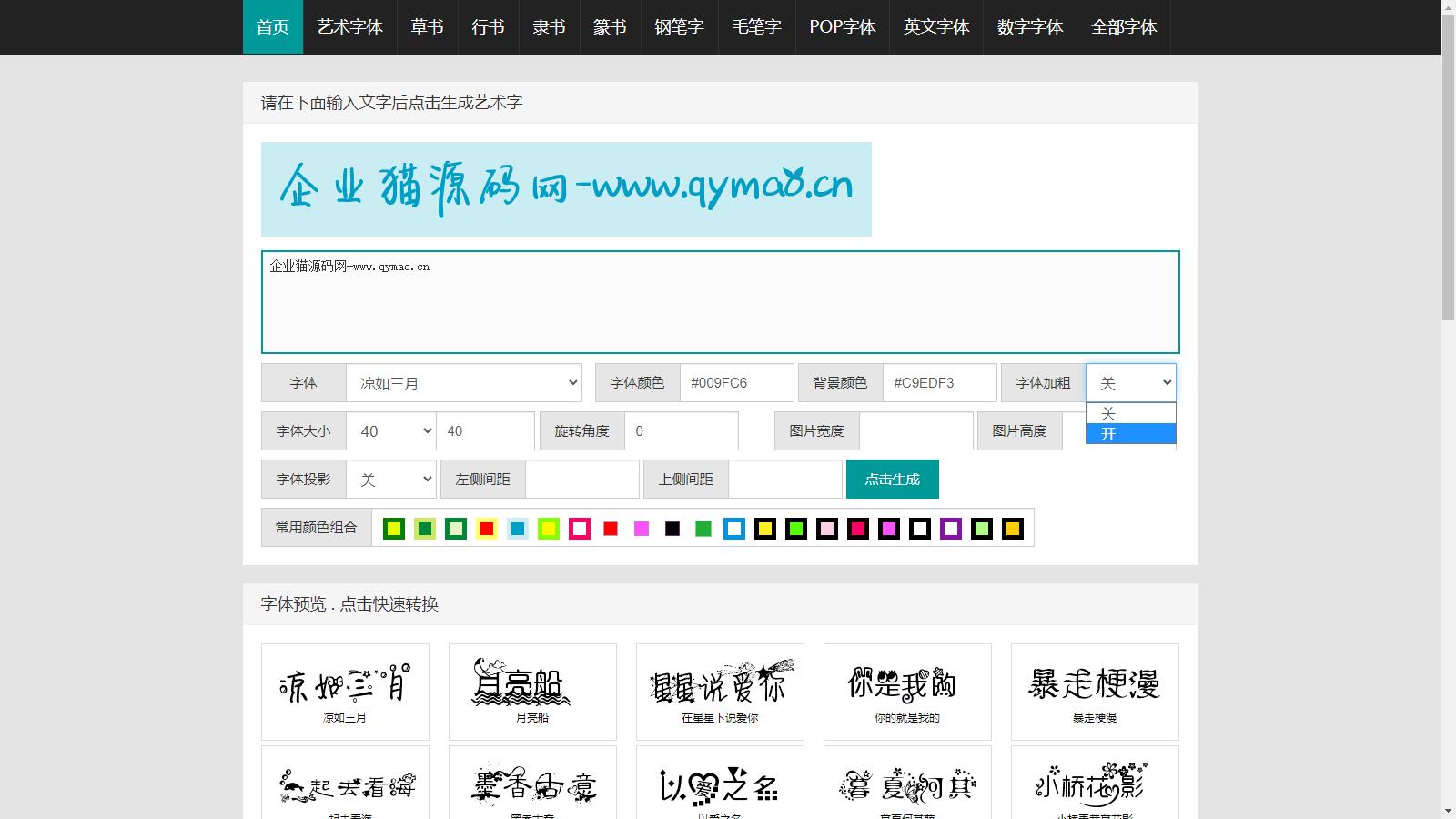Apply the green swatch with black border

point(796,529)
